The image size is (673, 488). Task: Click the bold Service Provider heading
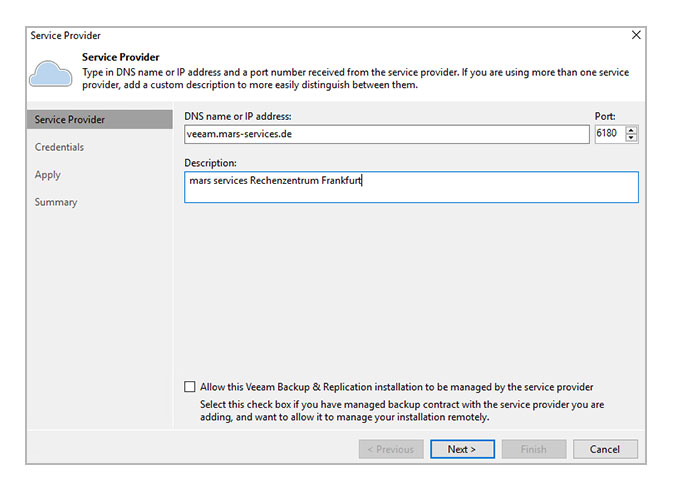coord(120,57)
